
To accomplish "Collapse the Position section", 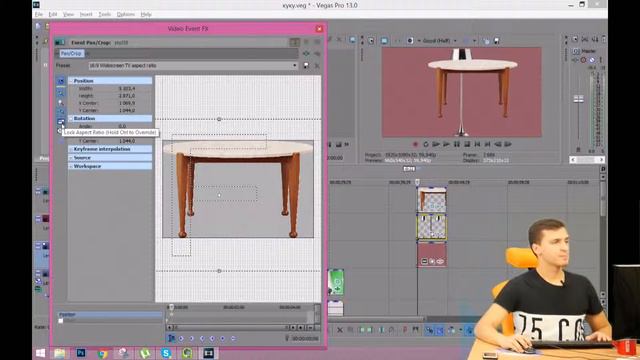I will click(x=71, y=81).
